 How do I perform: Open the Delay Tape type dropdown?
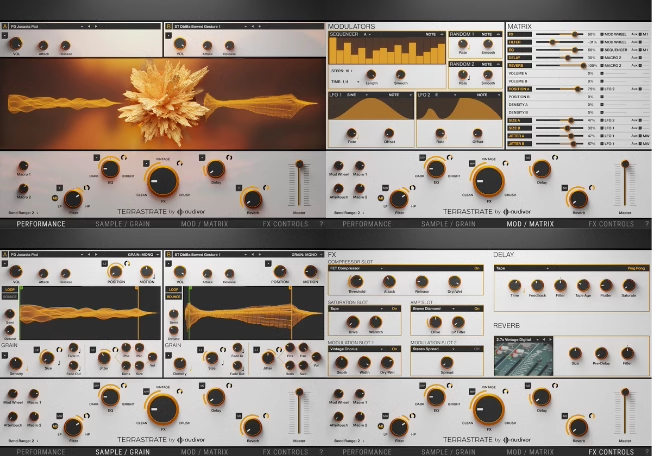pos(522,269)
